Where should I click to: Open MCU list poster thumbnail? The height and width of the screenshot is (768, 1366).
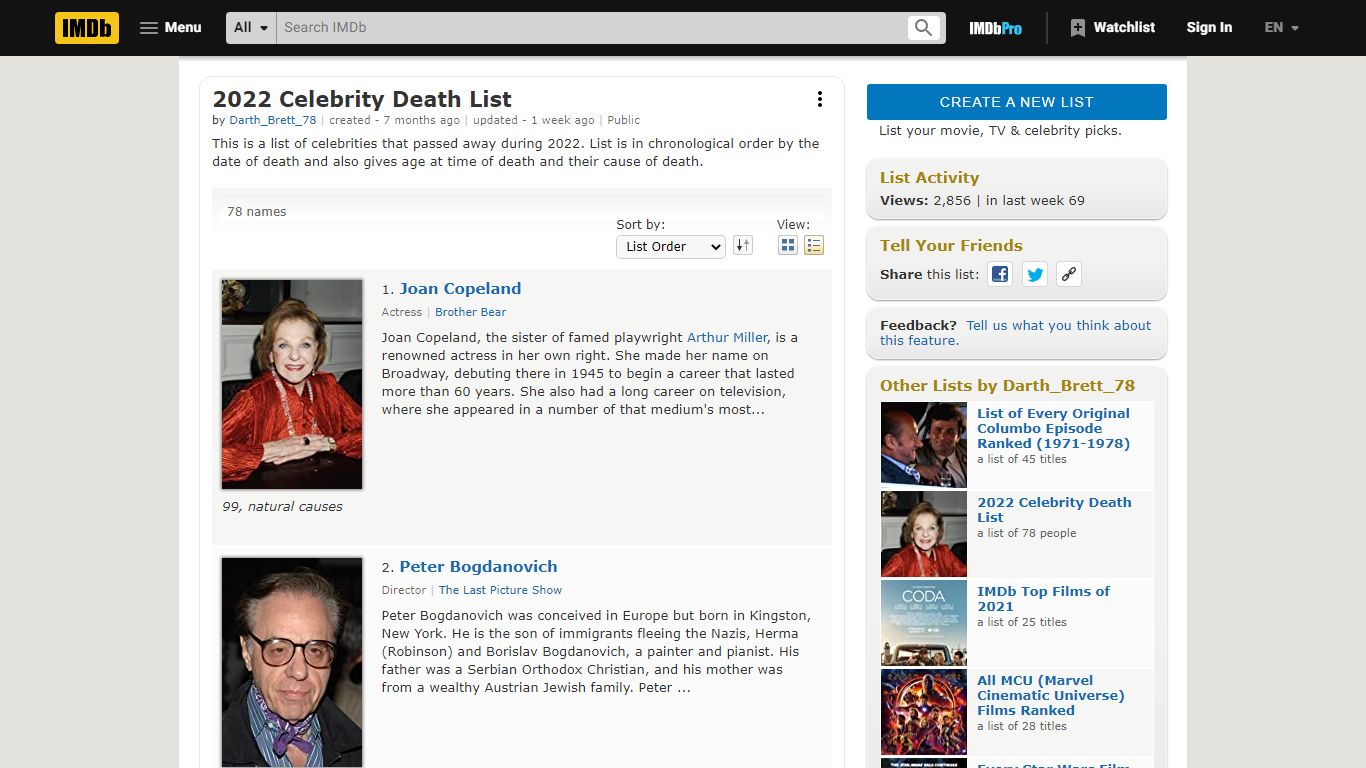click(x=924, y=712)
